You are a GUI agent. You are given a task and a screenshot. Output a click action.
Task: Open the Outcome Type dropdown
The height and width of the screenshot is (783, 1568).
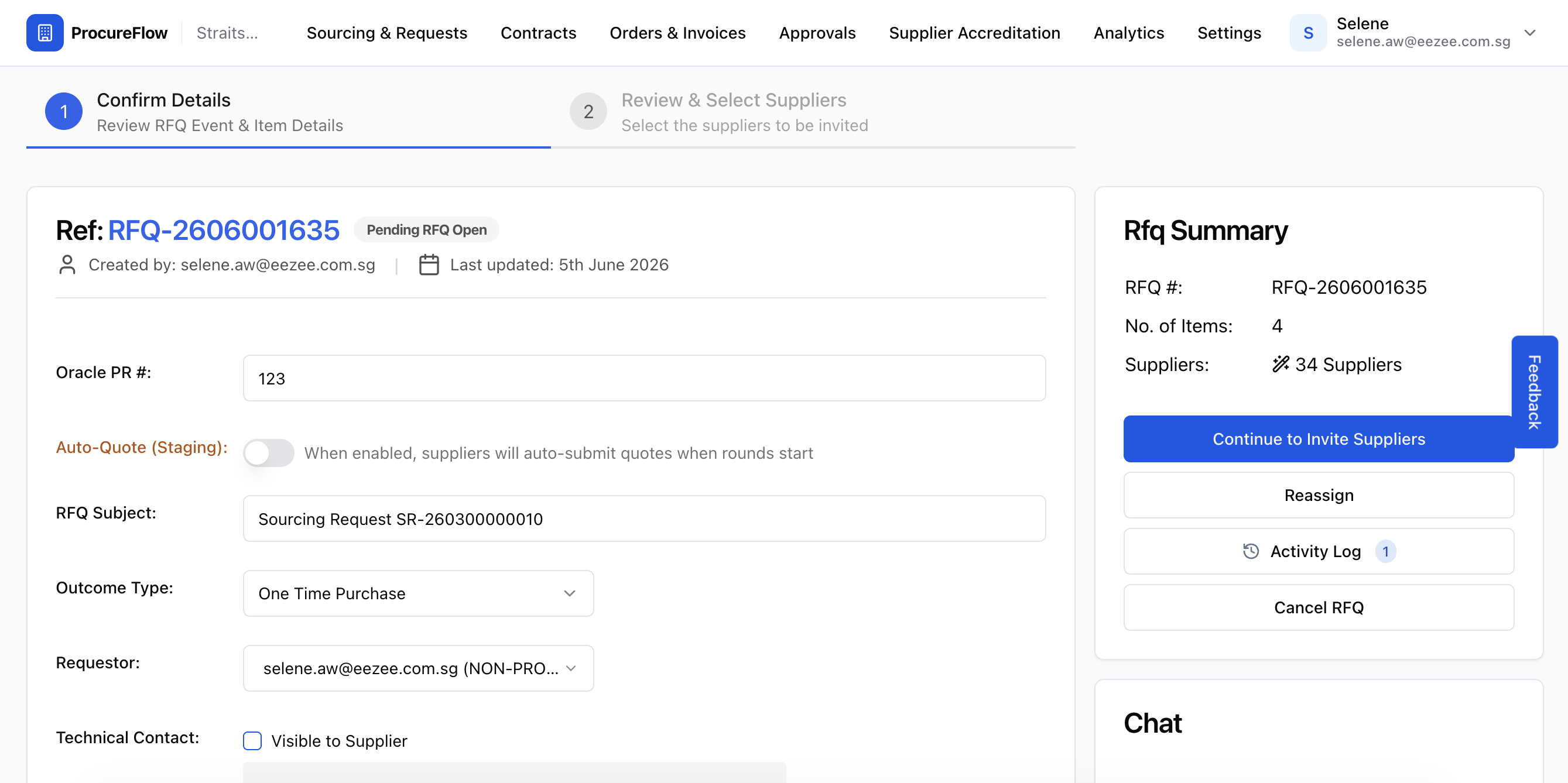pyautogui.click(x=418, y=593)
